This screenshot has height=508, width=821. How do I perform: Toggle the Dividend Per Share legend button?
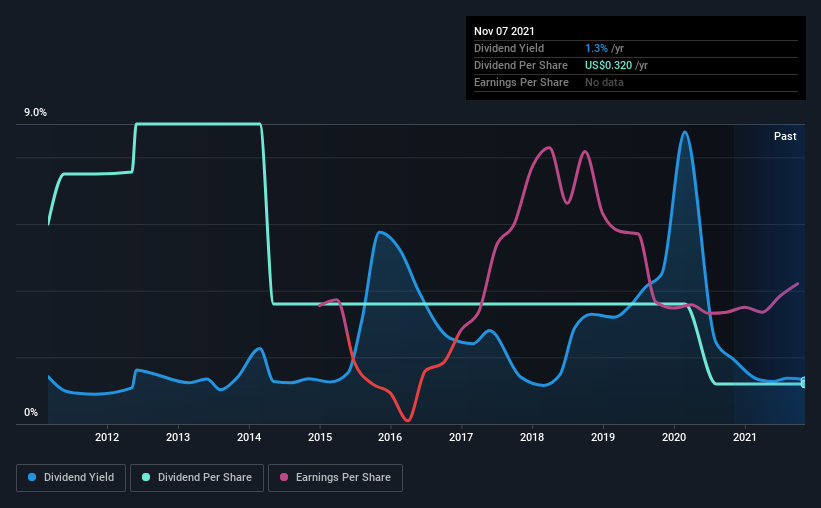(x=197, y=478)
